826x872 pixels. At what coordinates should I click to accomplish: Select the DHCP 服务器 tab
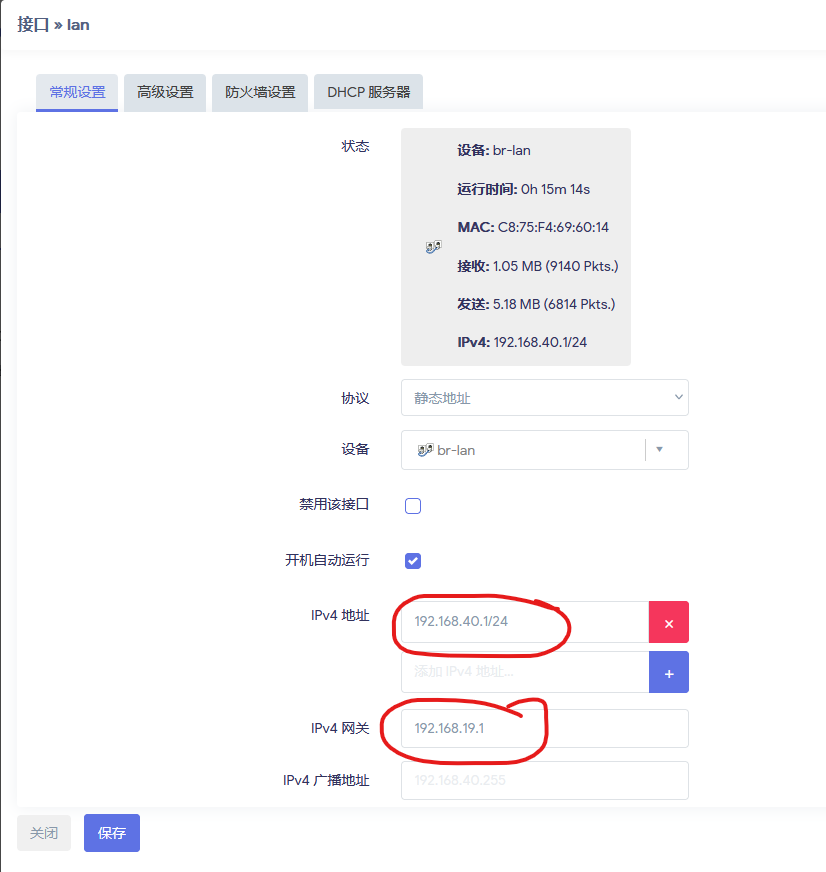368,92
